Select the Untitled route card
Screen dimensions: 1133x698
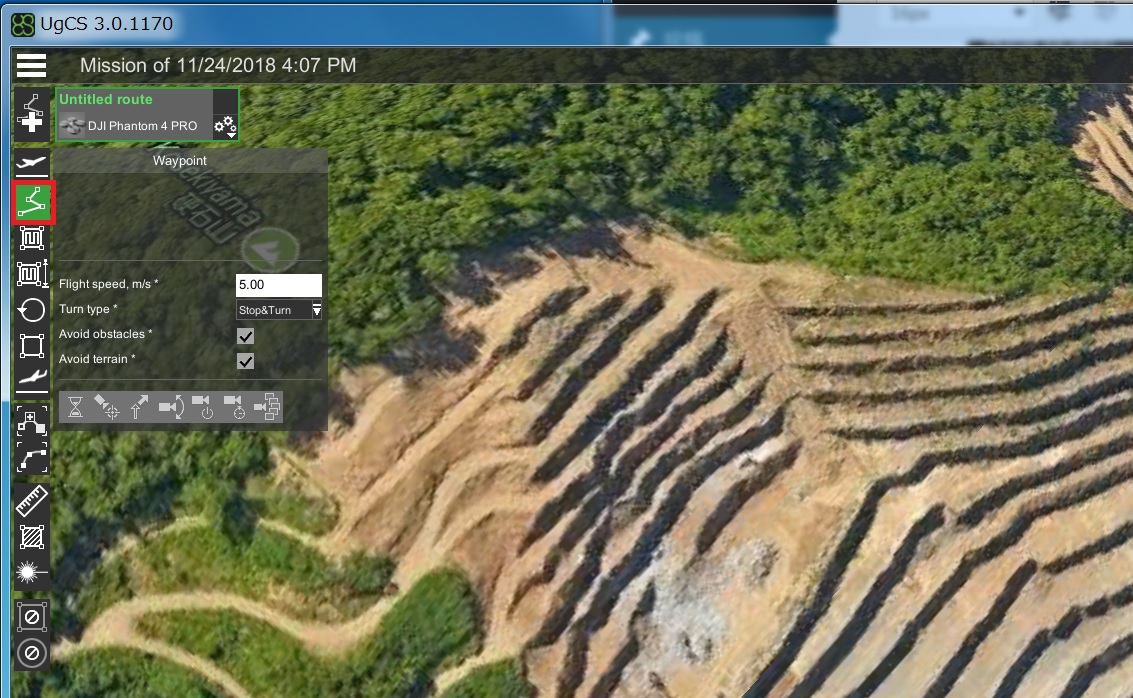(x=134, y=100)
